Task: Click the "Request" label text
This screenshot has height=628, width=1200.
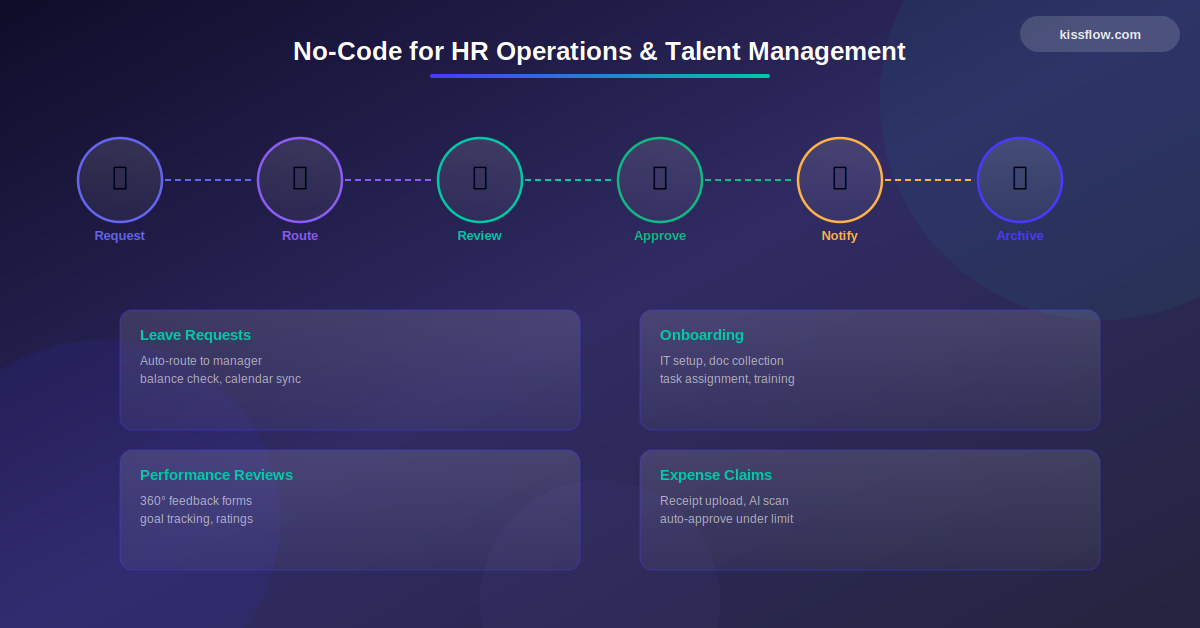Action: 120,236
